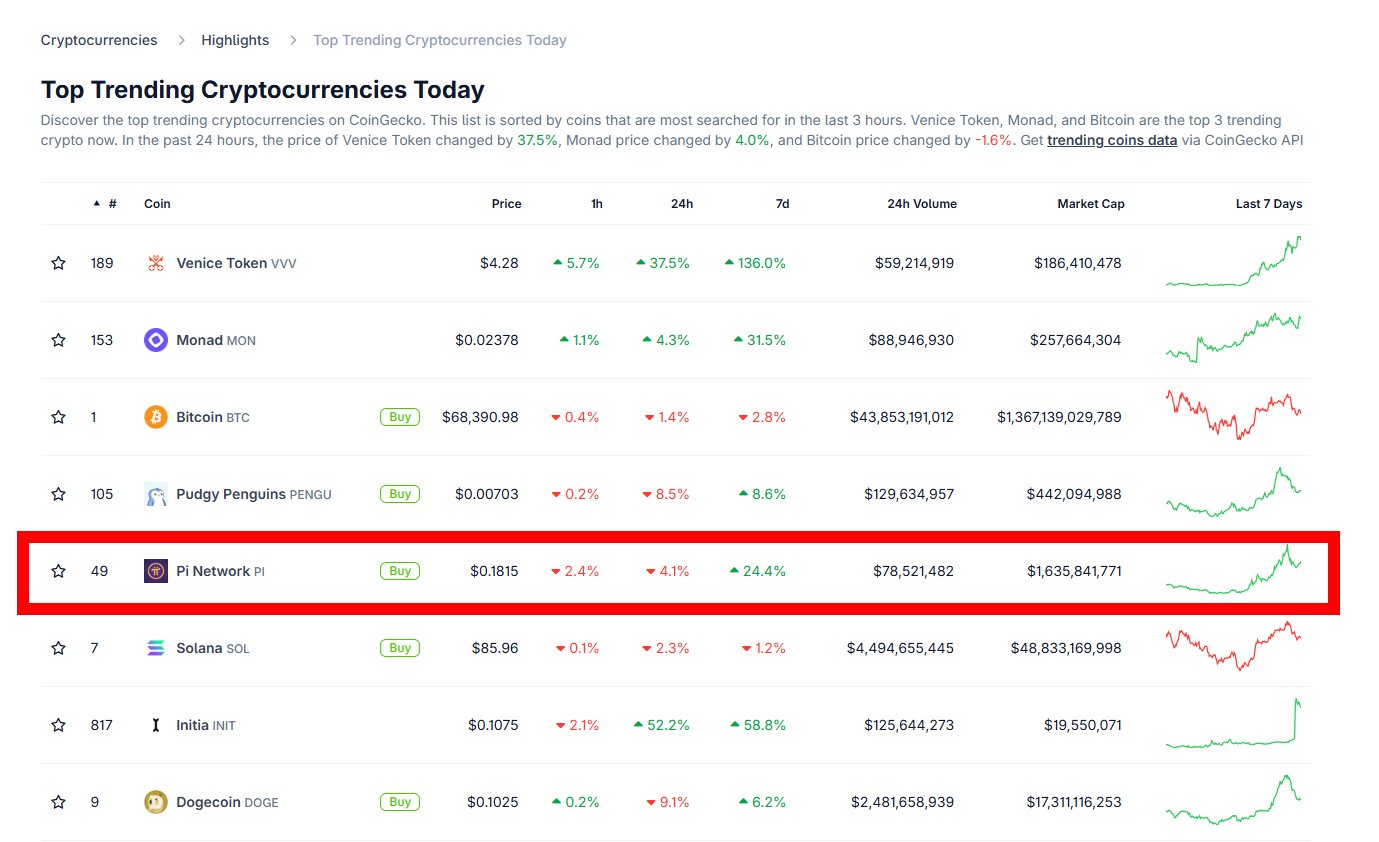1379x842 pixels.
Task: Click the Initia logo icon
Action: [x=155, y=725]
